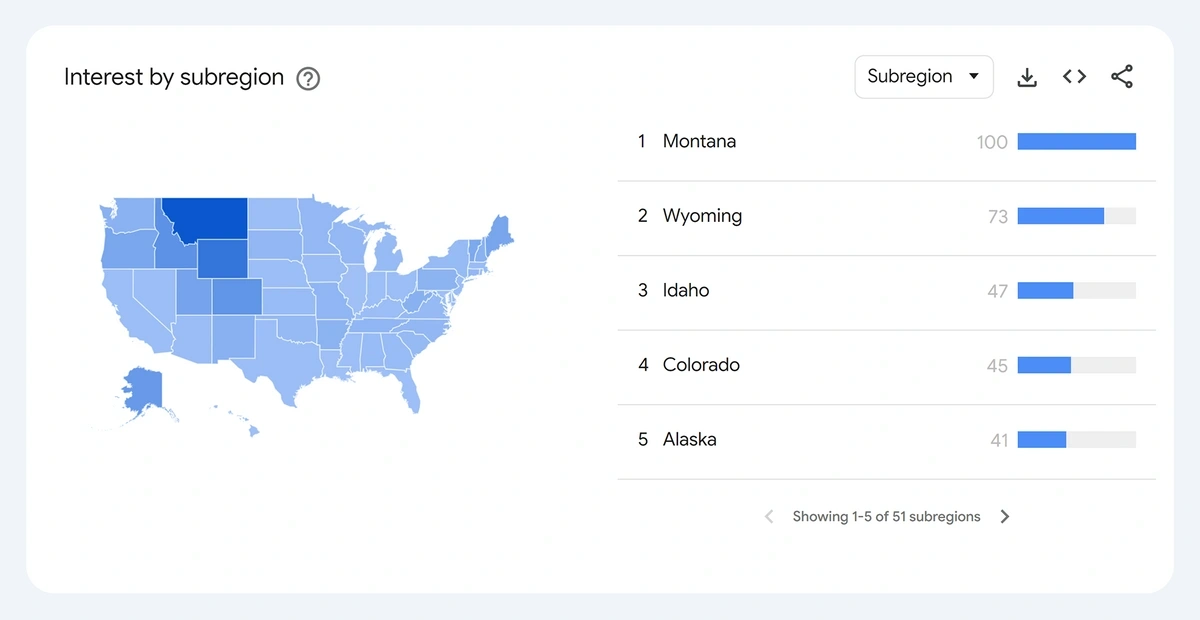1200x620 pixels.
Task: Click Hawaii islands on the map
Action: (x=238, y=420)
